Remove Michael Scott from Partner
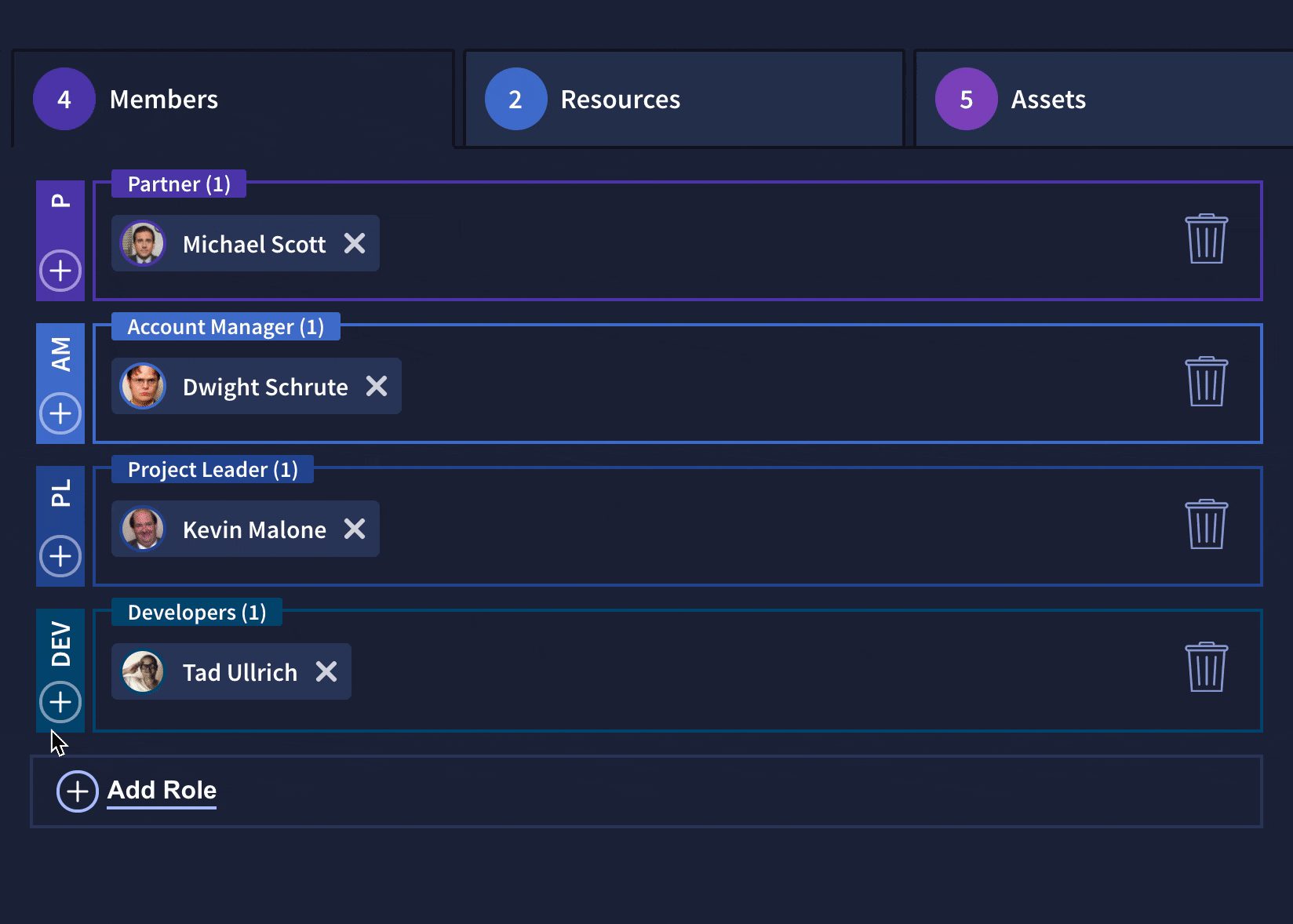The image size is (1293, 924). coord(355,243)
